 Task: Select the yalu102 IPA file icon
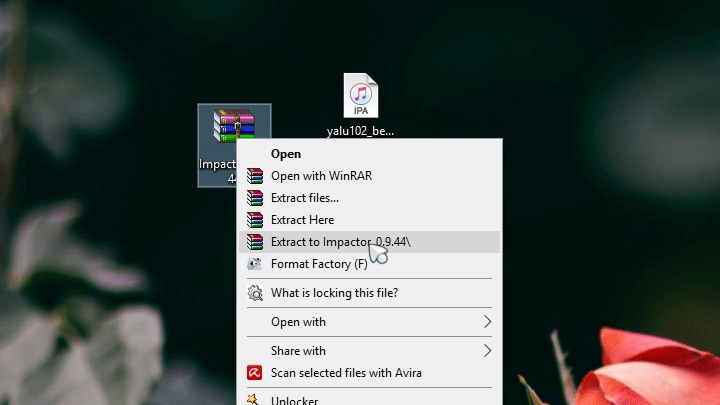[x=361, y=96]
